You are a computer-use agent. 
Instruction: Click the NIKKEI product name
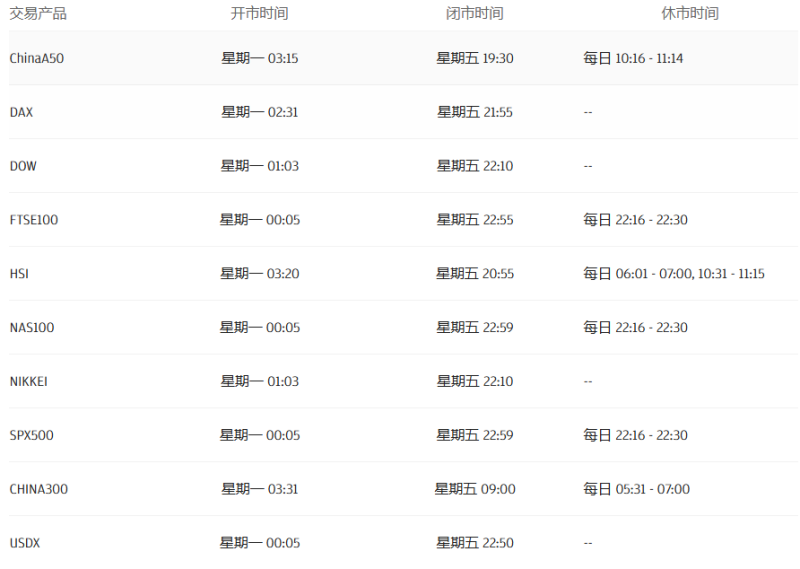pyautogui.click(x=29, y=381)
